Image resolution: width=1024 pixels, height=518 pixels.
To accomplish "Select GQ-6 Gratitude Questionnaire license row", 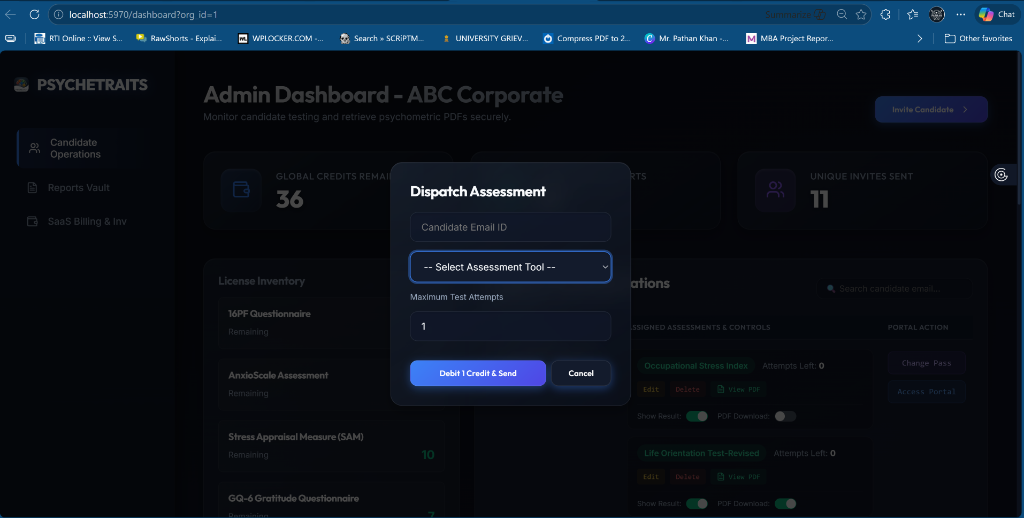I will 332,500.
